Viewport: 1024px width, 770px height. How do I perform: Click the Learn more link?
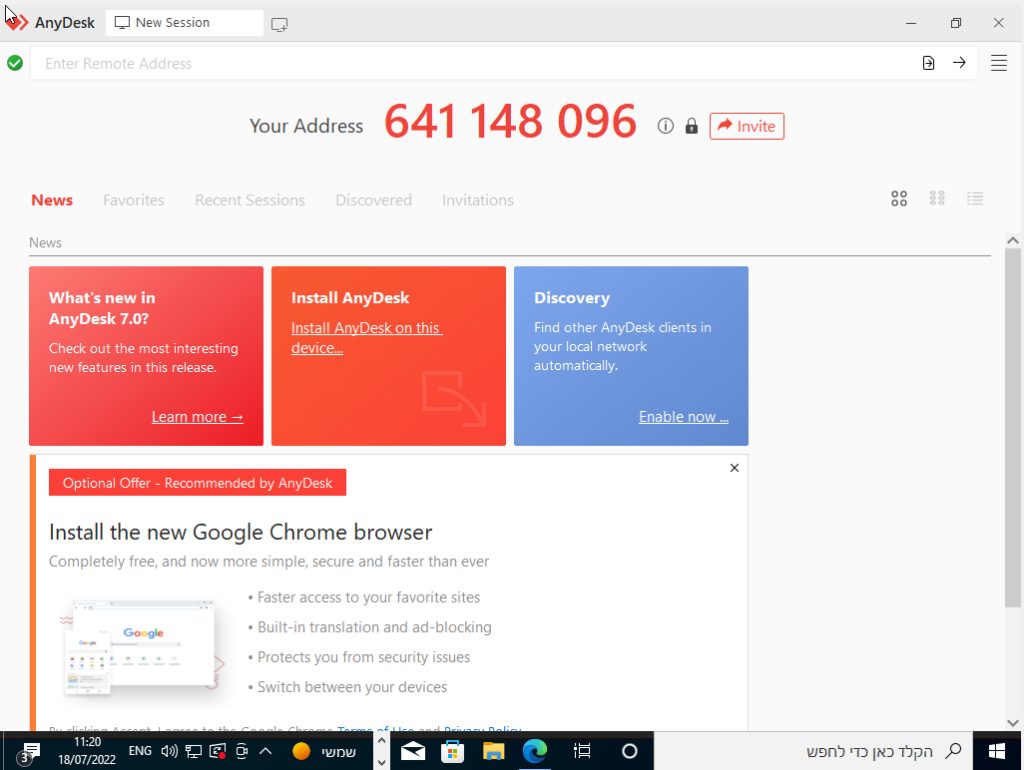tap(197, 417)
